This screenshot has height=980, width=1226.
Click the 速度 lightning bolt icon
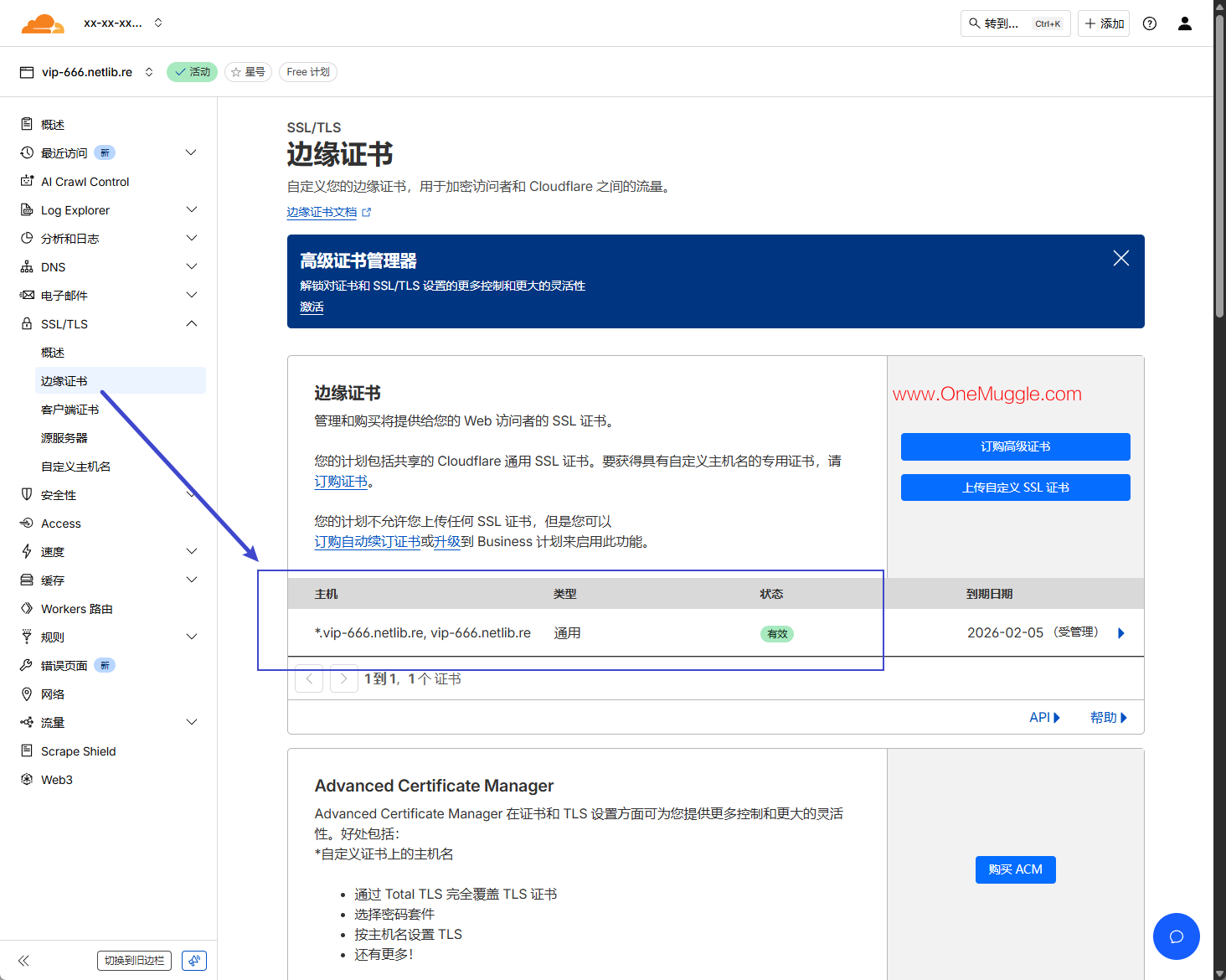[x=27, y=551]
